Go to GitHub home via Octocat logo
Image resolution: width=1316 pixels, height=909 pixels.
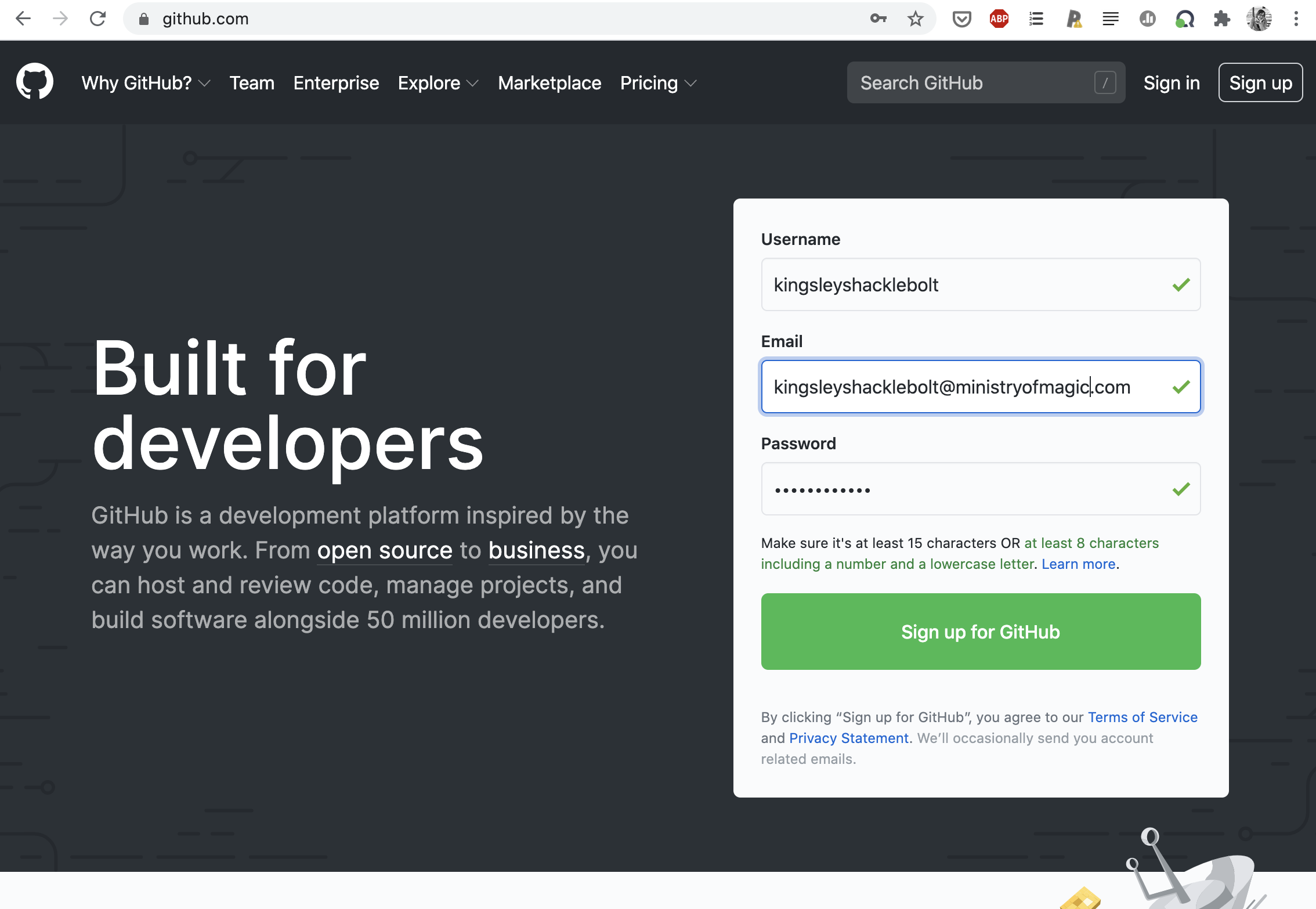pyautogui.click(x=35, y=82)
